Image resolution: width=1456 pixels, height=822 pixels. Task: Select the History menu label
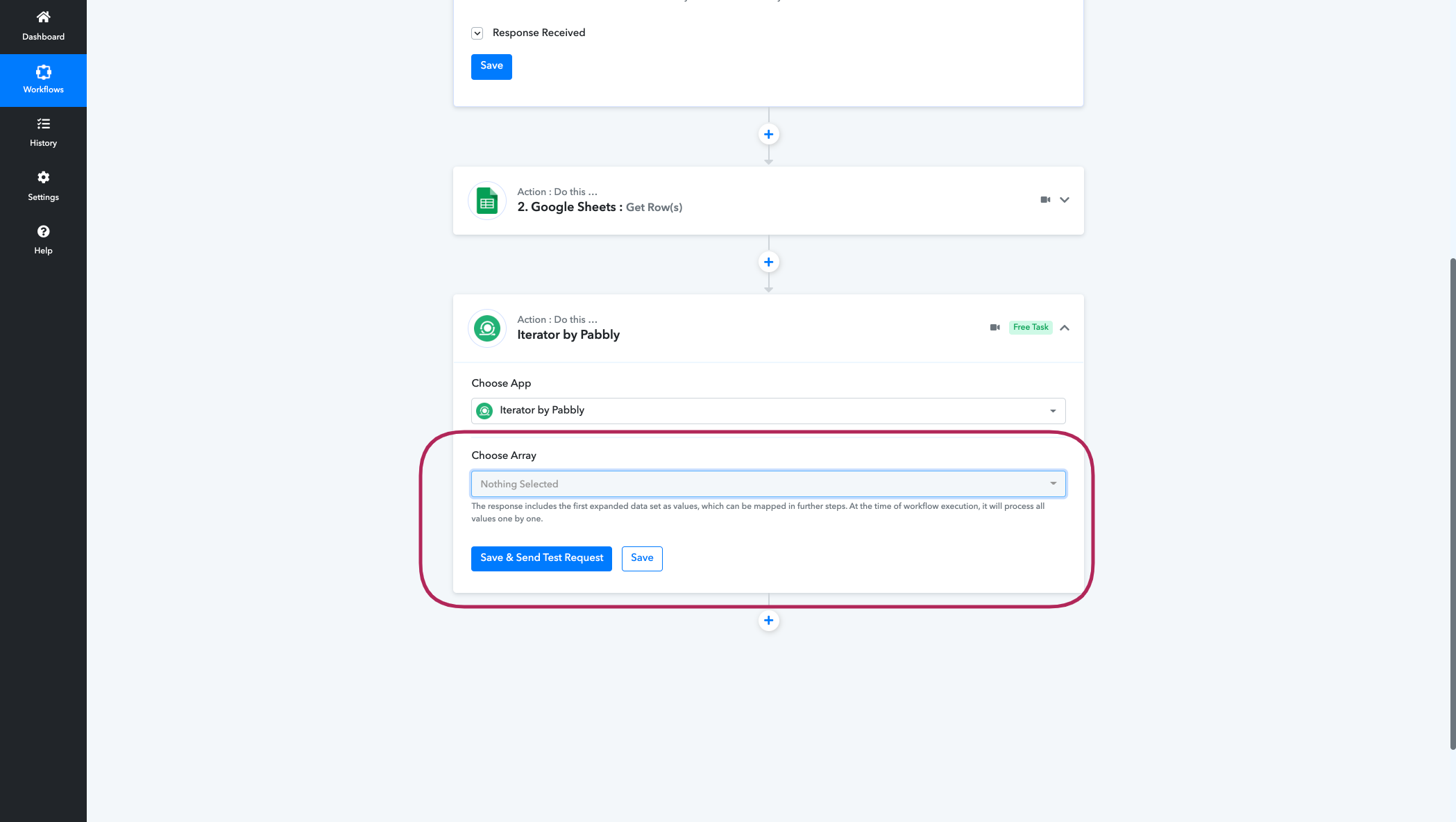(x=43, y=143)
